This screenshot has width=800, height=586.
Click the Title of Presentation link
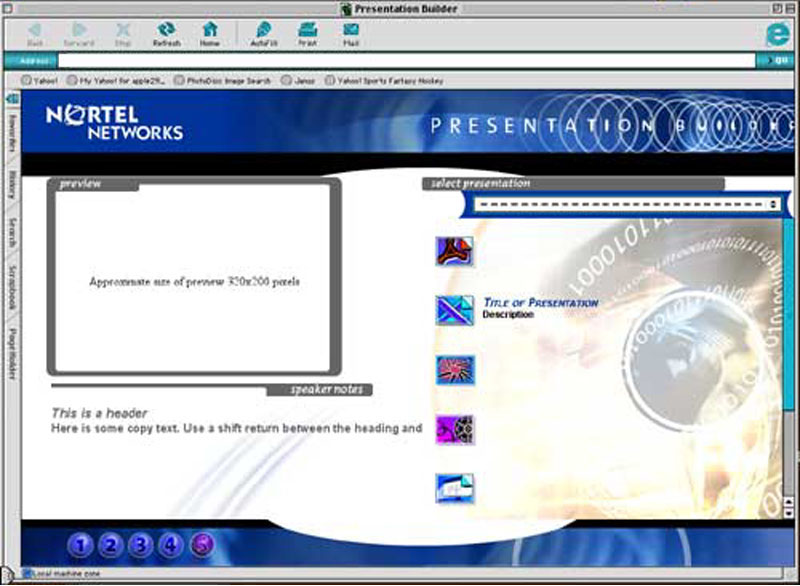[x=540, y=302]
